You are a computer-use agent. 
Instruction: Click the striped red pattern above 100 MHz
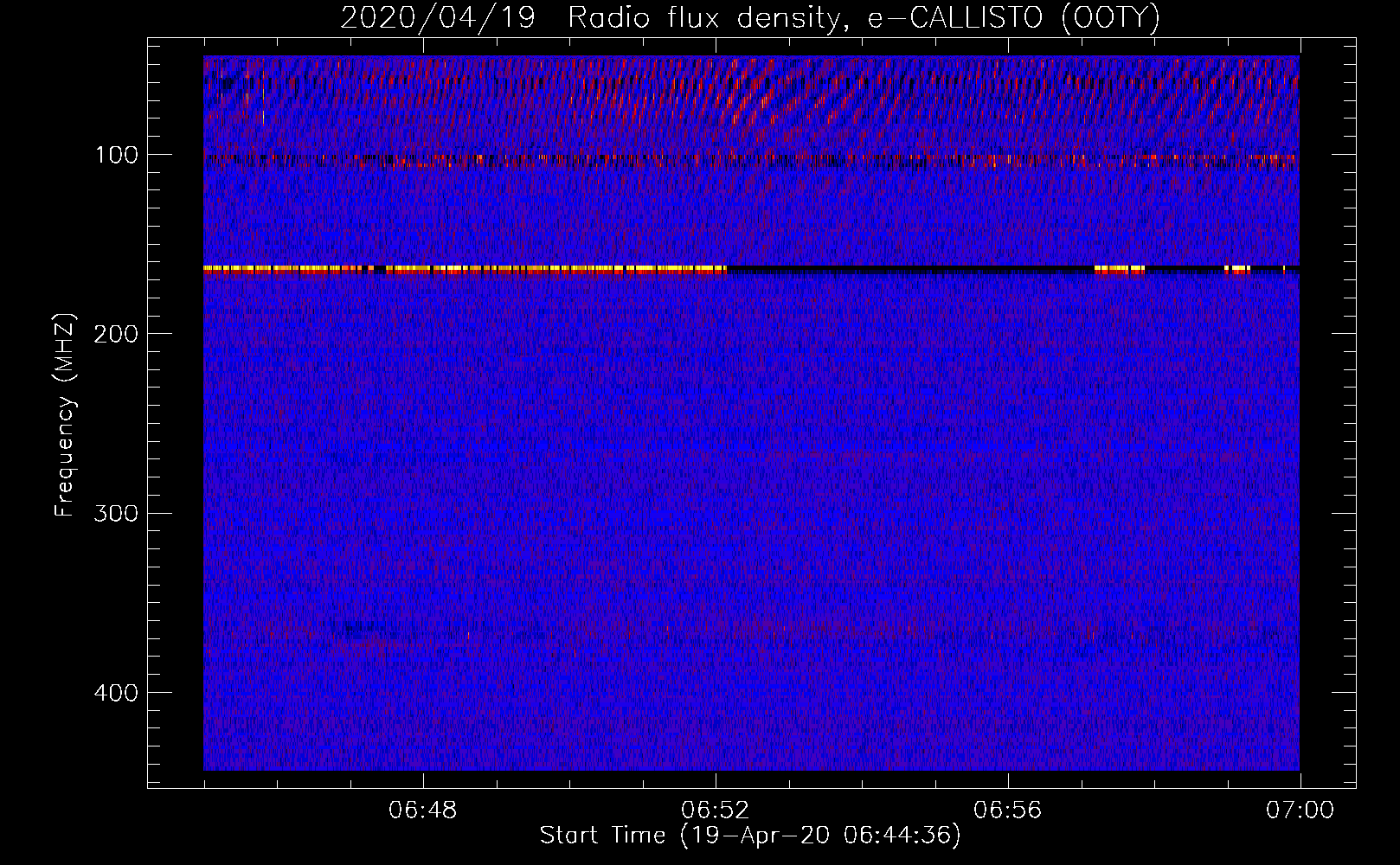[753, 95]
